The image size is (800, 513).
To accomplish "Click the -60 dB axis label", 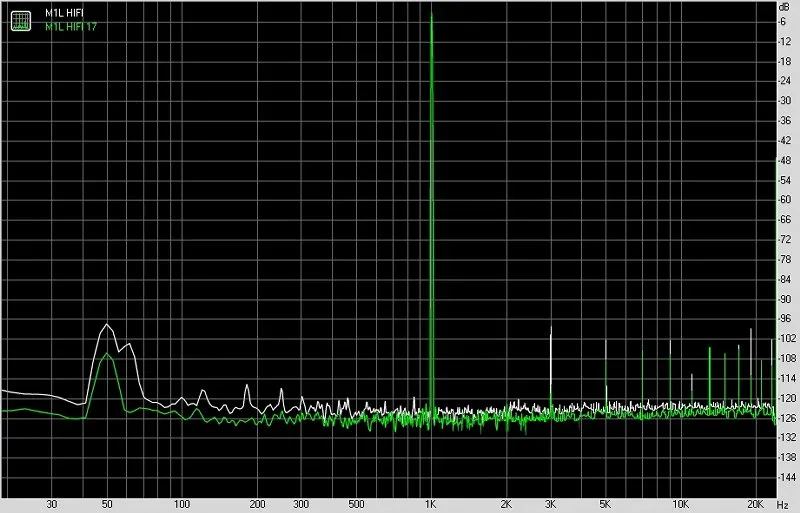I will pos(784,200).
